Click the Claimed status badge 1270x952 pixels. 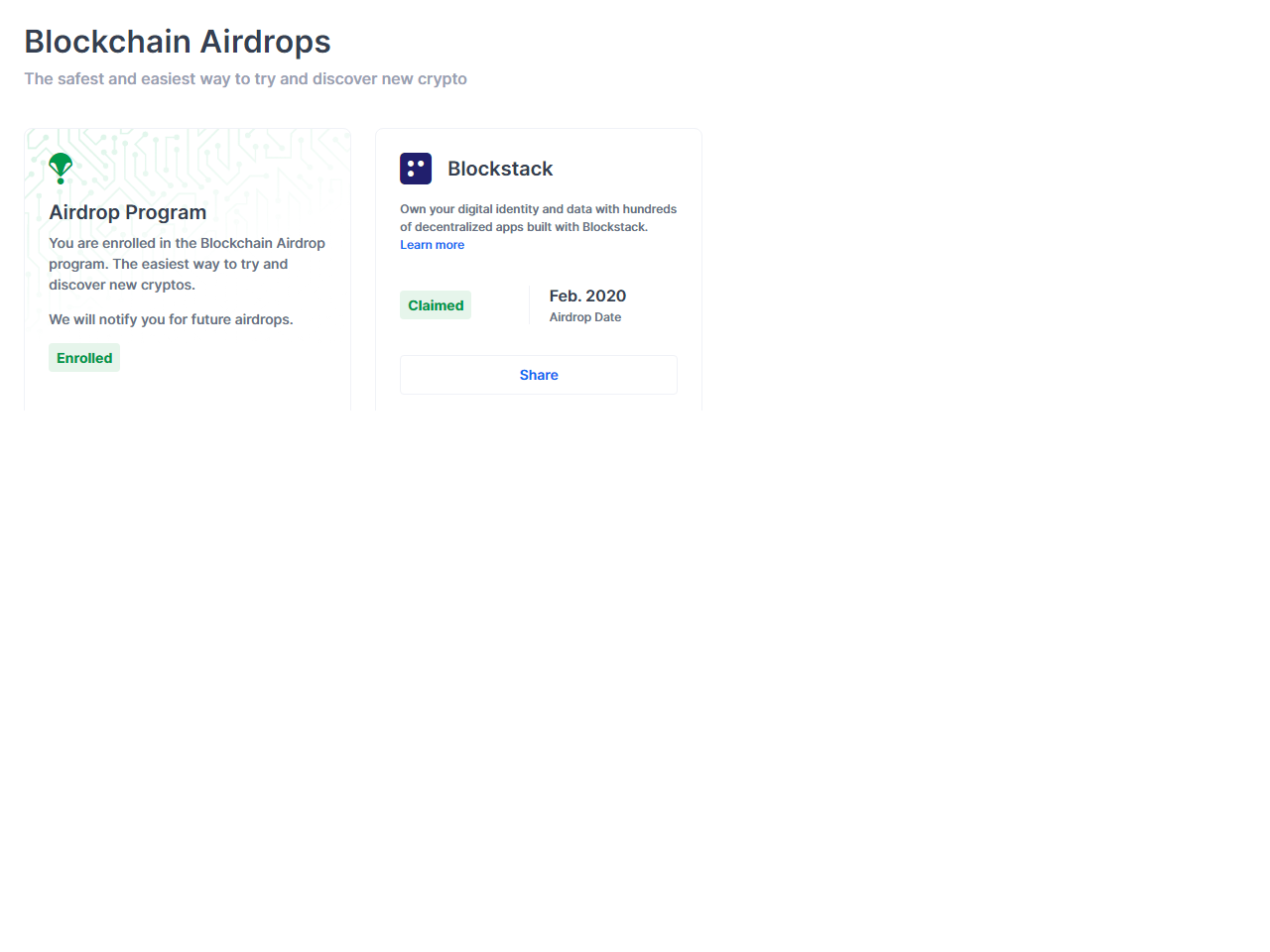pyautogui.click(x=436, y=305)
